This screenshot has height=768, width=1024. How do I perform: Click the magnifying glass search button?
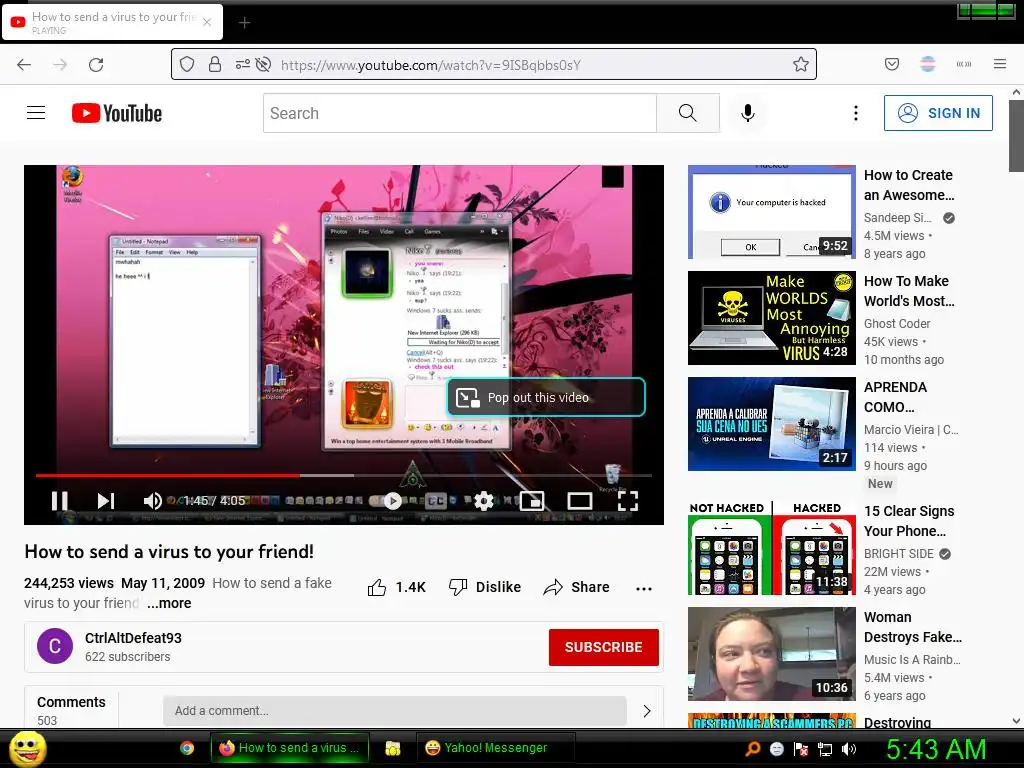point(688,113)
